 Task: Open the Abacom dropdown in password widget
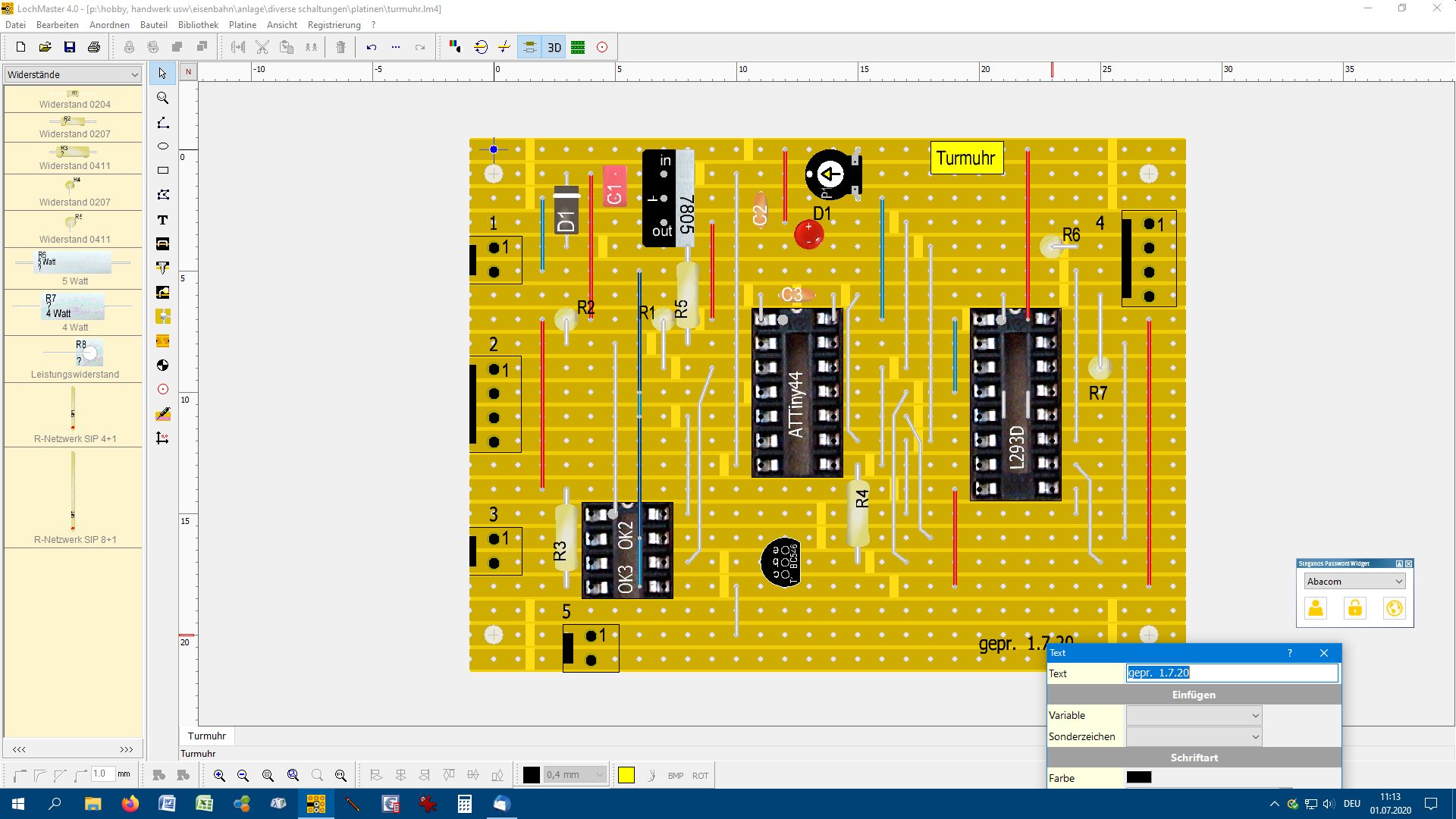pyautogui.click(x=1354, y=581)
